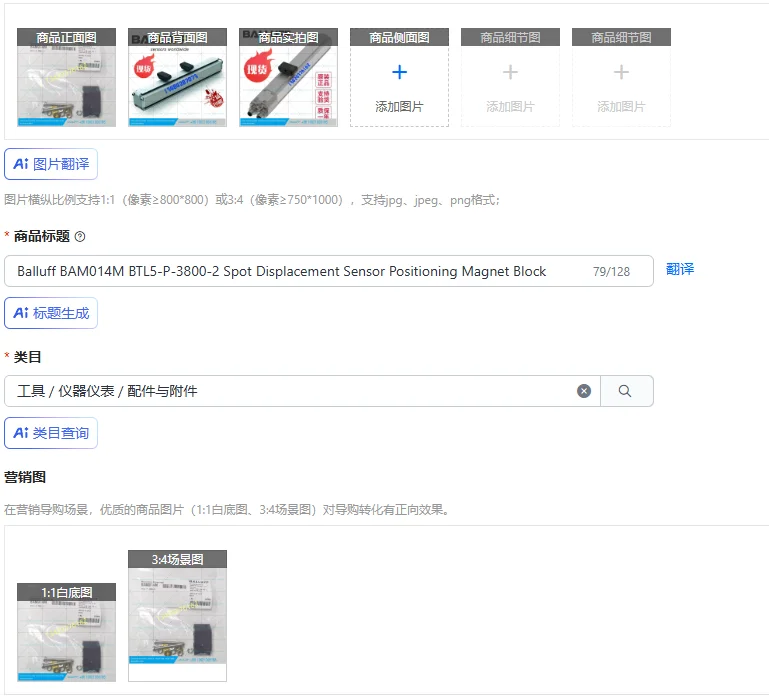Click the AI 标题生成 button
Screen dimensions: 769x697
click(51, 313)
